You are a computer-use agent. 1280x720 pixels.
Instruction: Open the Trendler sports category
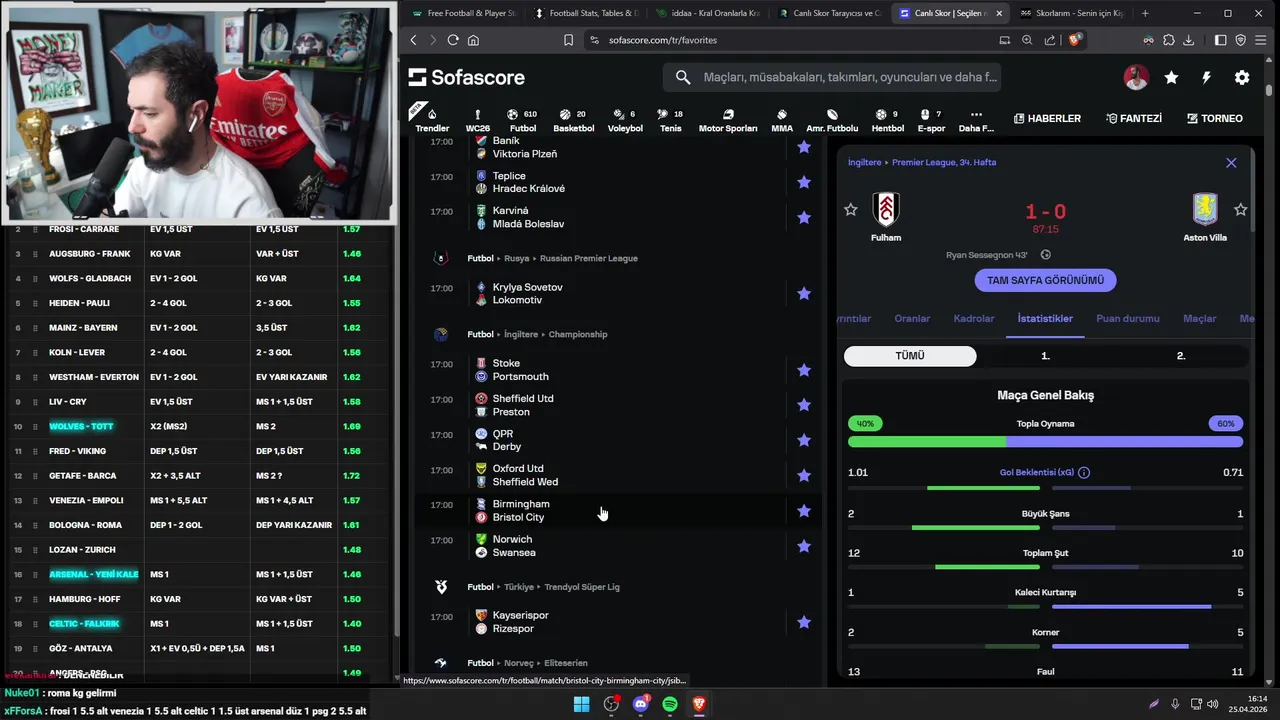pyautogui.click(x=432, y=119)
